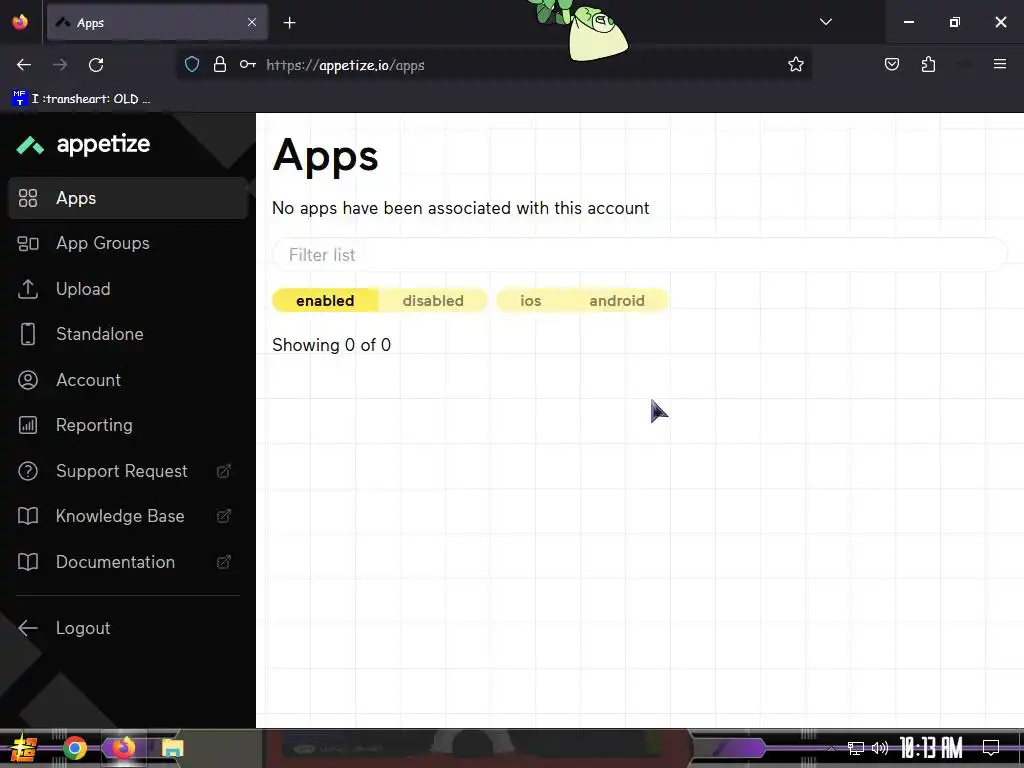Bookmark page with the star icon

pyautogui.click(x=795, y=65)
